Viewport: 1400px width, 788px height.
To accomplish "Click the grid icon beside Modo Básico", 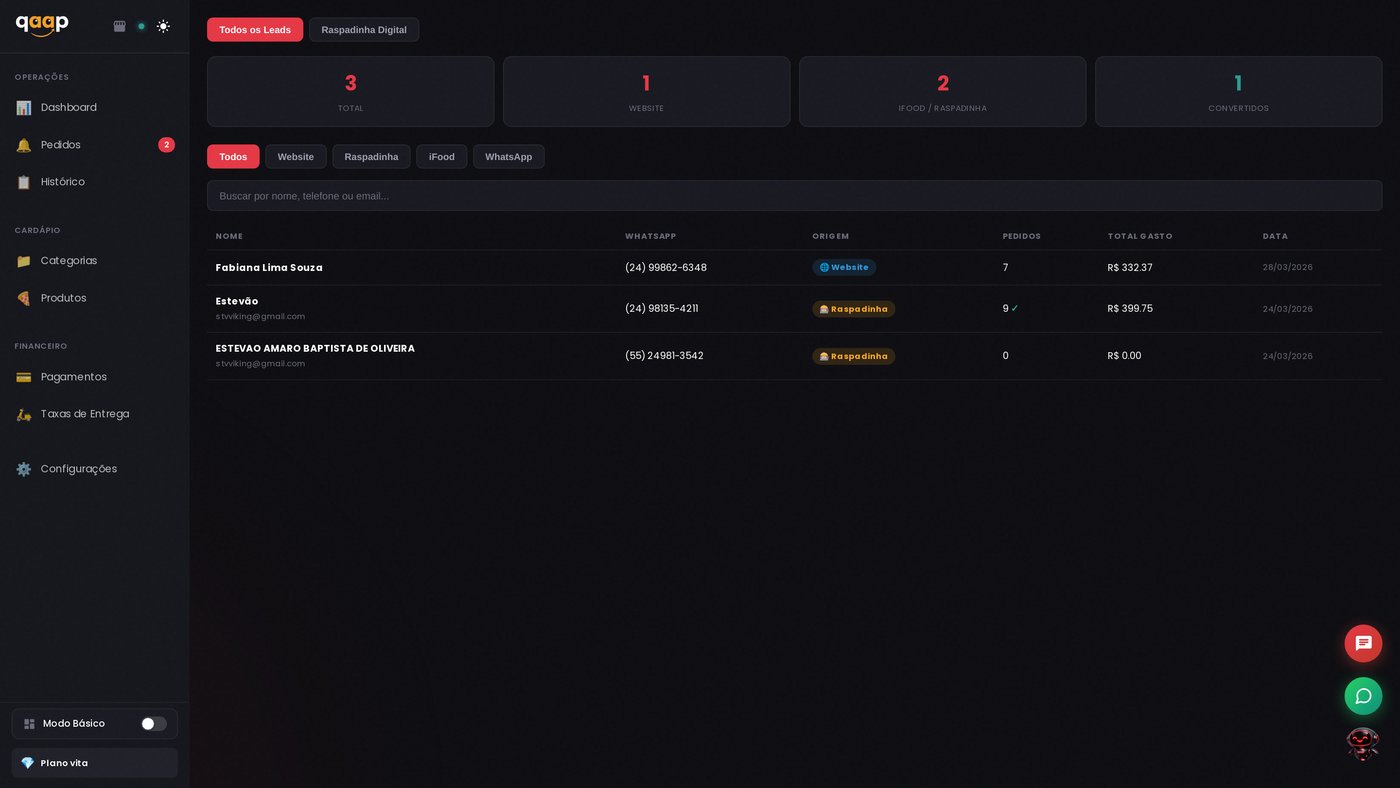I will [29, 724].
